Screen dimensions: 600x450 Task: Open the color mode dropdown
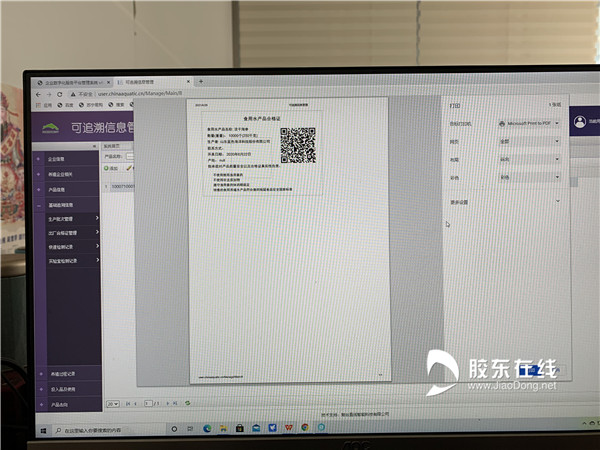pos(529,177)
